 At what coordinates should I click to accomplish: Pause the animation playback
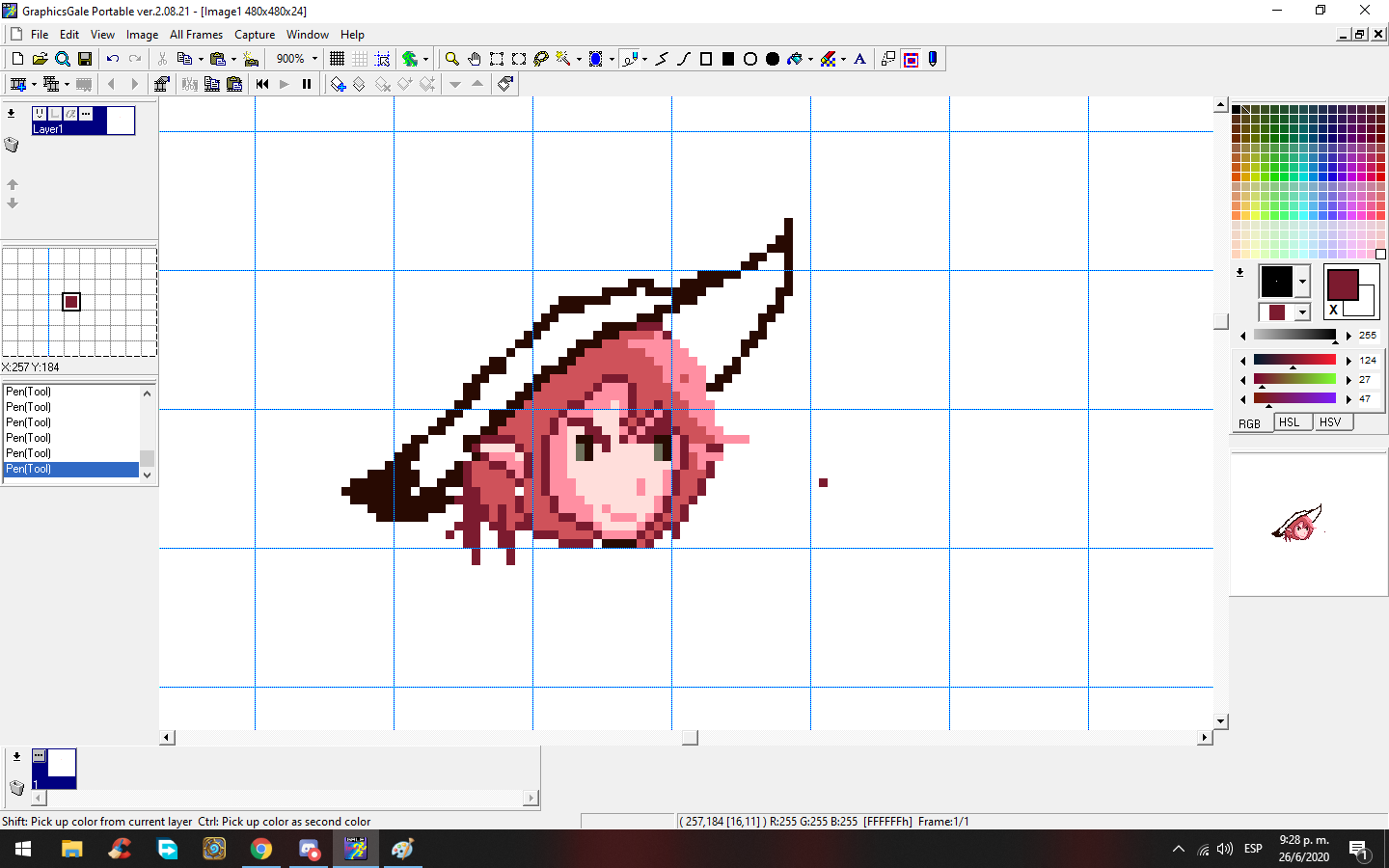pos(307,84)
